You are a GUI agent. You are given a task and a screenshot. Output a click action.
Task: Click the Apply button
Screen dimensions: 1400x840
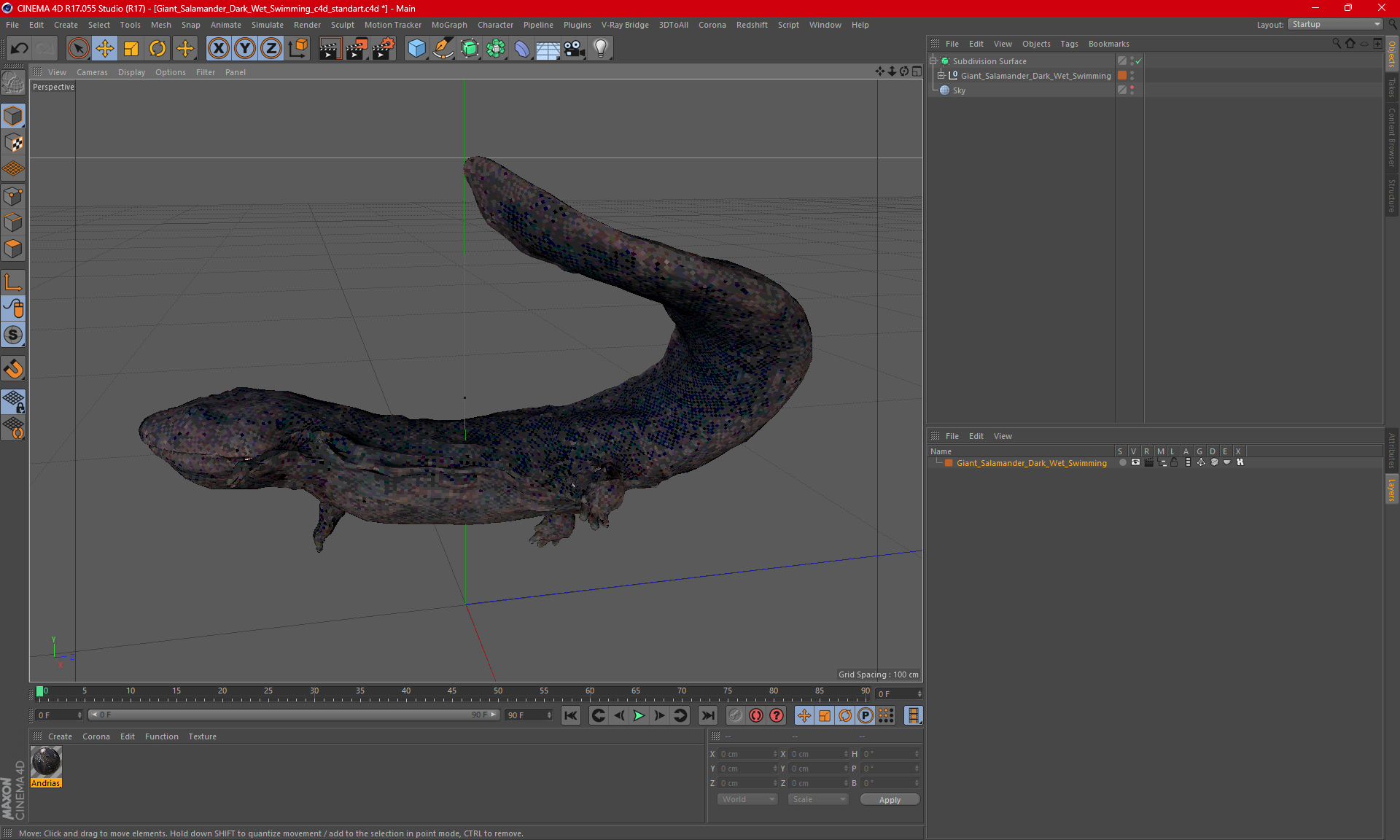click(x=890, y=800)
